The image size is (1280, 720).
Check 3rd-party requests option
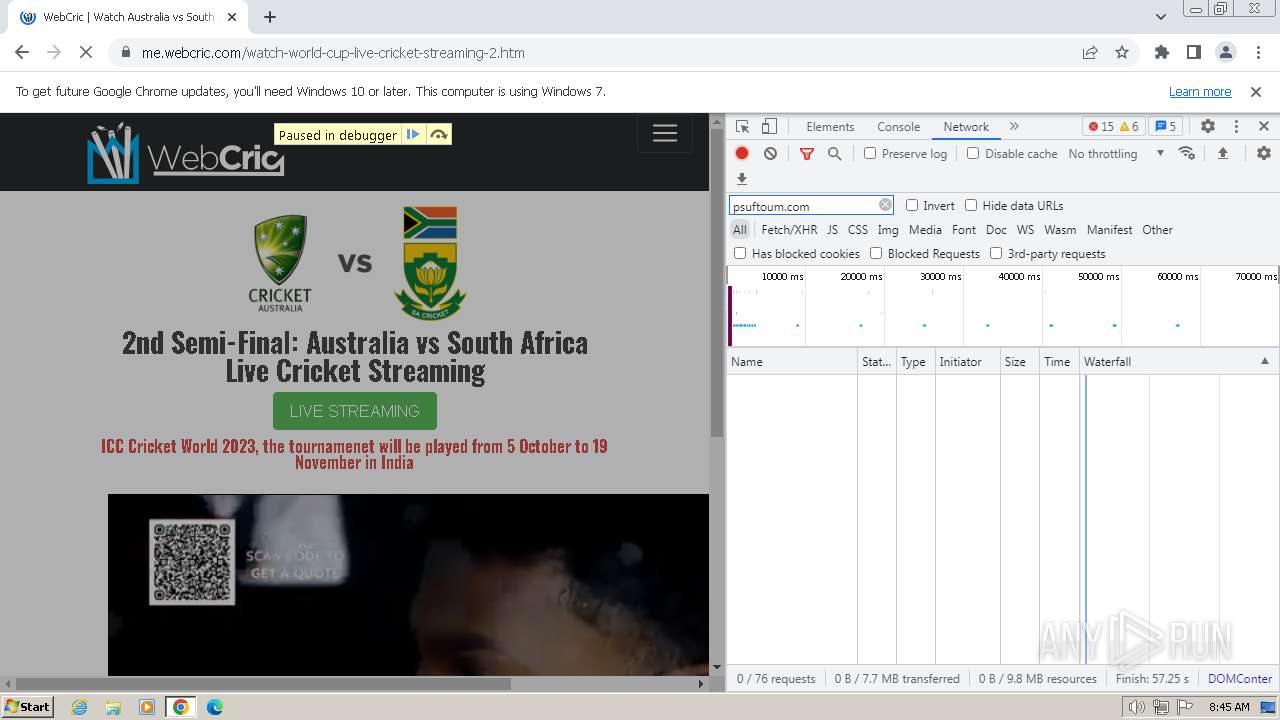click(996, 253)
